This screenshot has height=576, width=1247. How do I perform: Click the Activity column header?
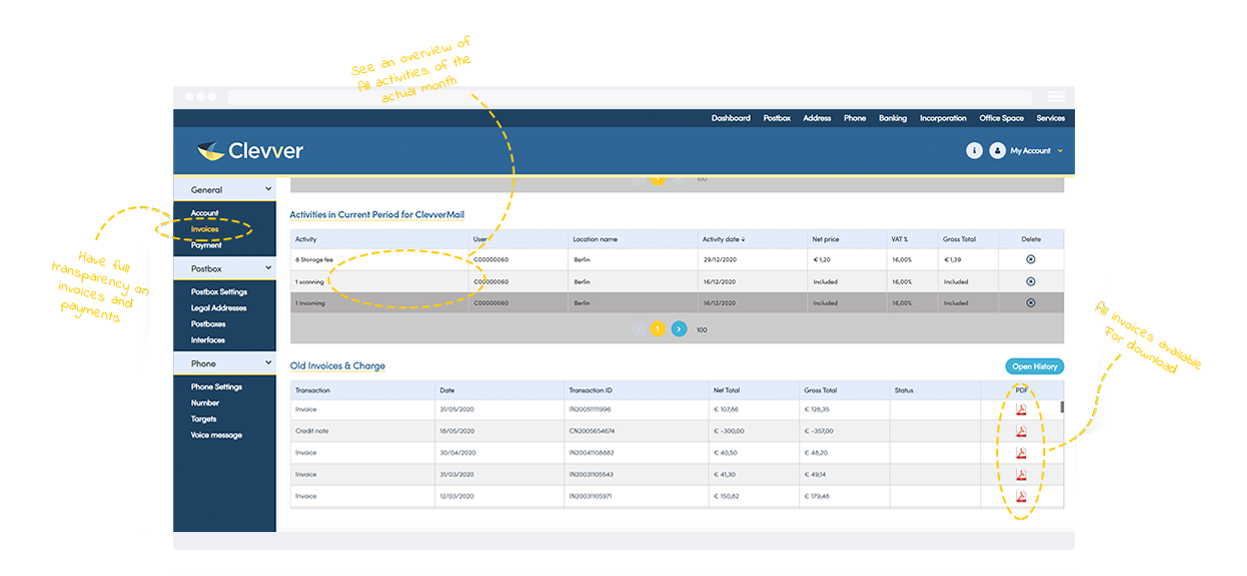point(380,239)
